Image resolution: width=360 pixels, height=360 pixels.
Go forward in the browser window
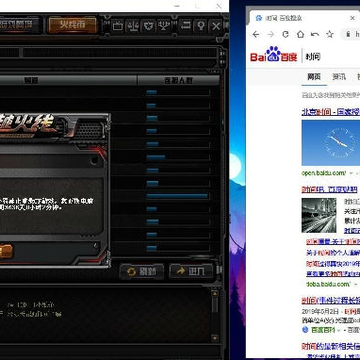[x=271, y=34]
